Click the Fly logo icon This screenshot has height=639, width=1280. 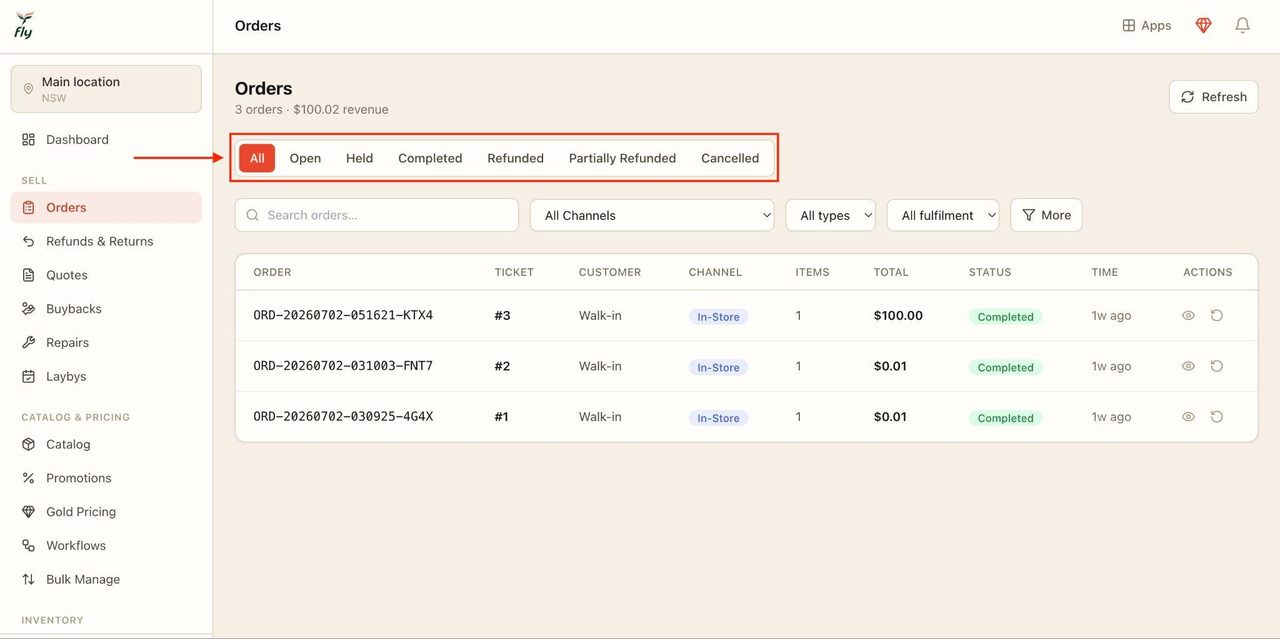[x=24, y=25]
